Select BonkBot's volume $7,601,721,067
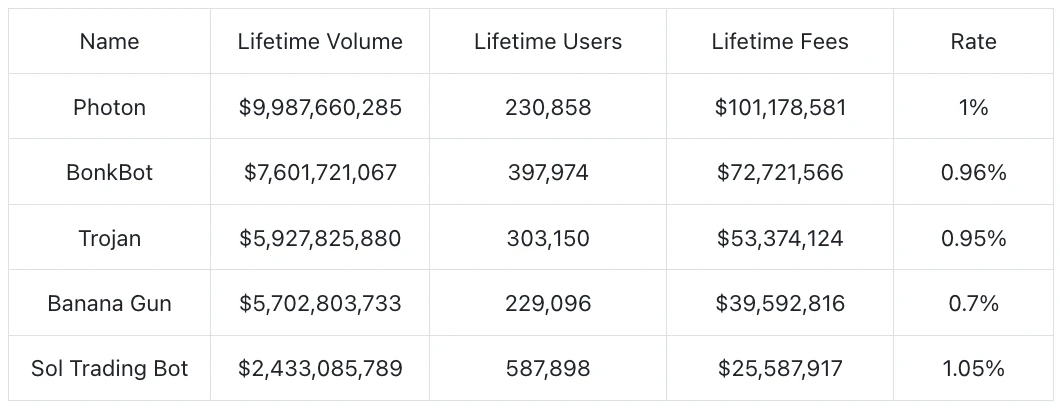 (320, 173)
